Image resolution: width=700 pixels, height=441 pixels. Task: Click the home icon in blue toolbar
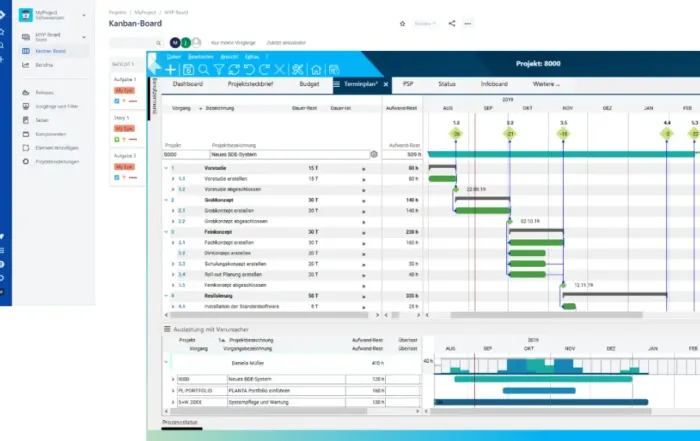coord(316,70)
